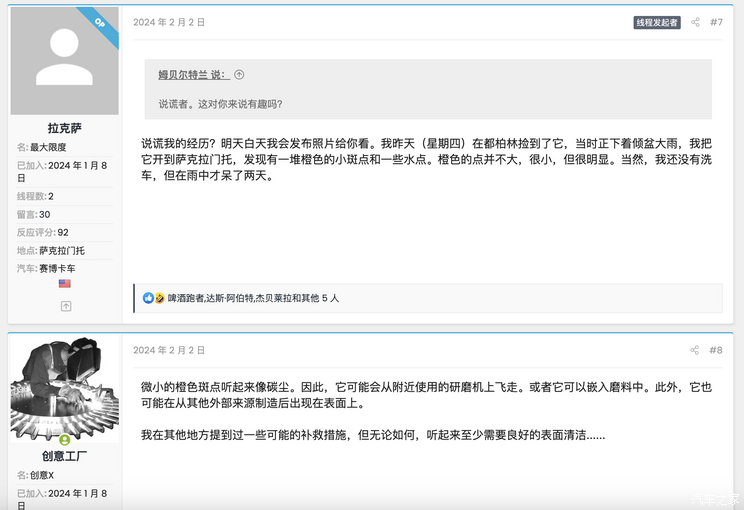Collapse 拉克萨's user info with the arrow box
This screenshot has width=744, height=510.
pyautogui.click(x=65, y=306)
